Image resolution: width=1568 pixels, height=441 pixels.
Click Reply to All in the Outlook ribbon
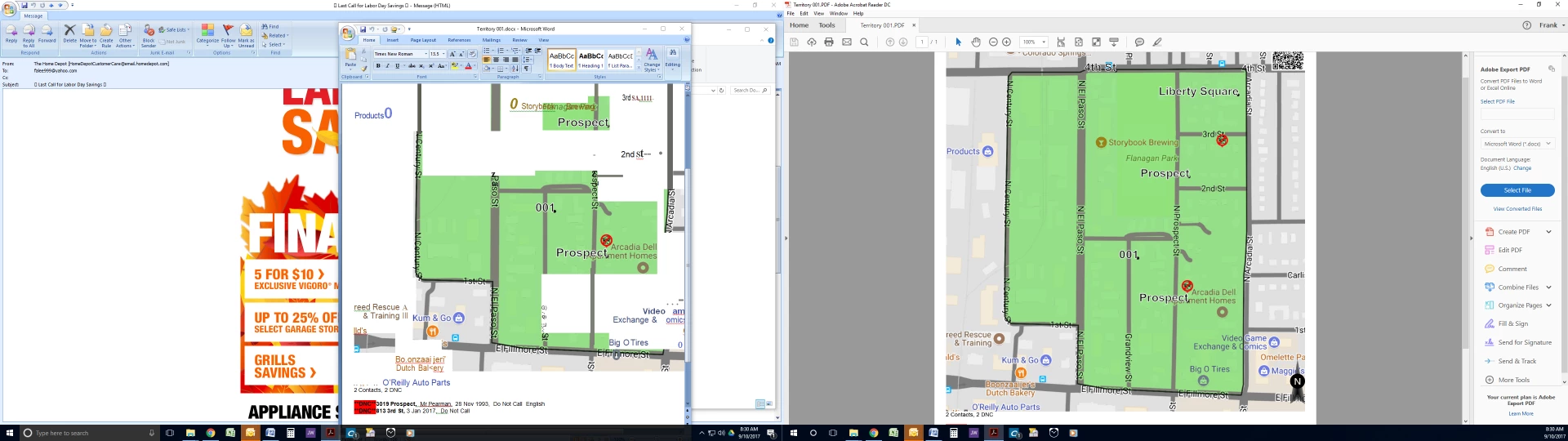(x=29, y=35)
